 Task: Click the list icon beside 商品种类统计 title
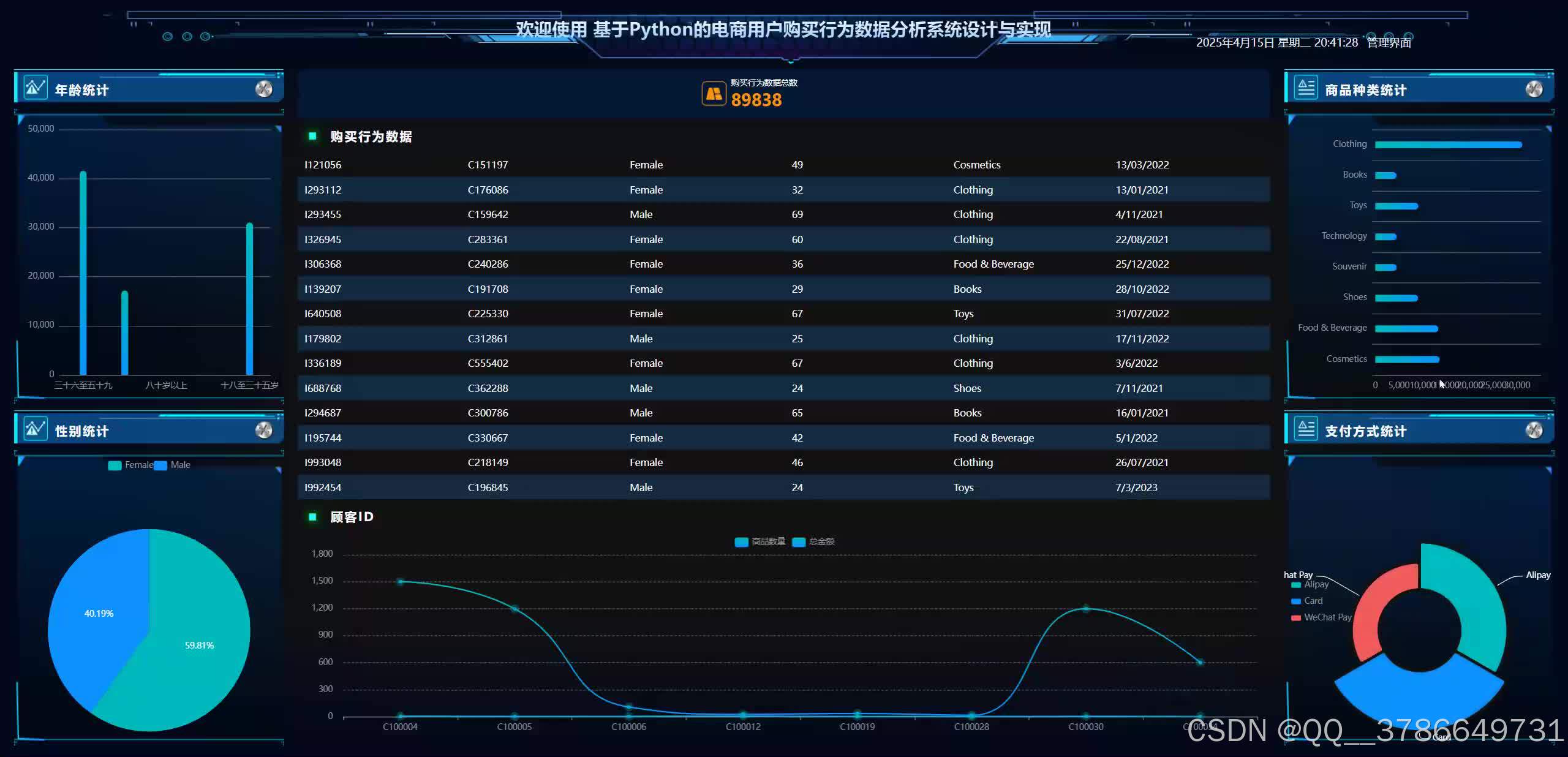1306,88
